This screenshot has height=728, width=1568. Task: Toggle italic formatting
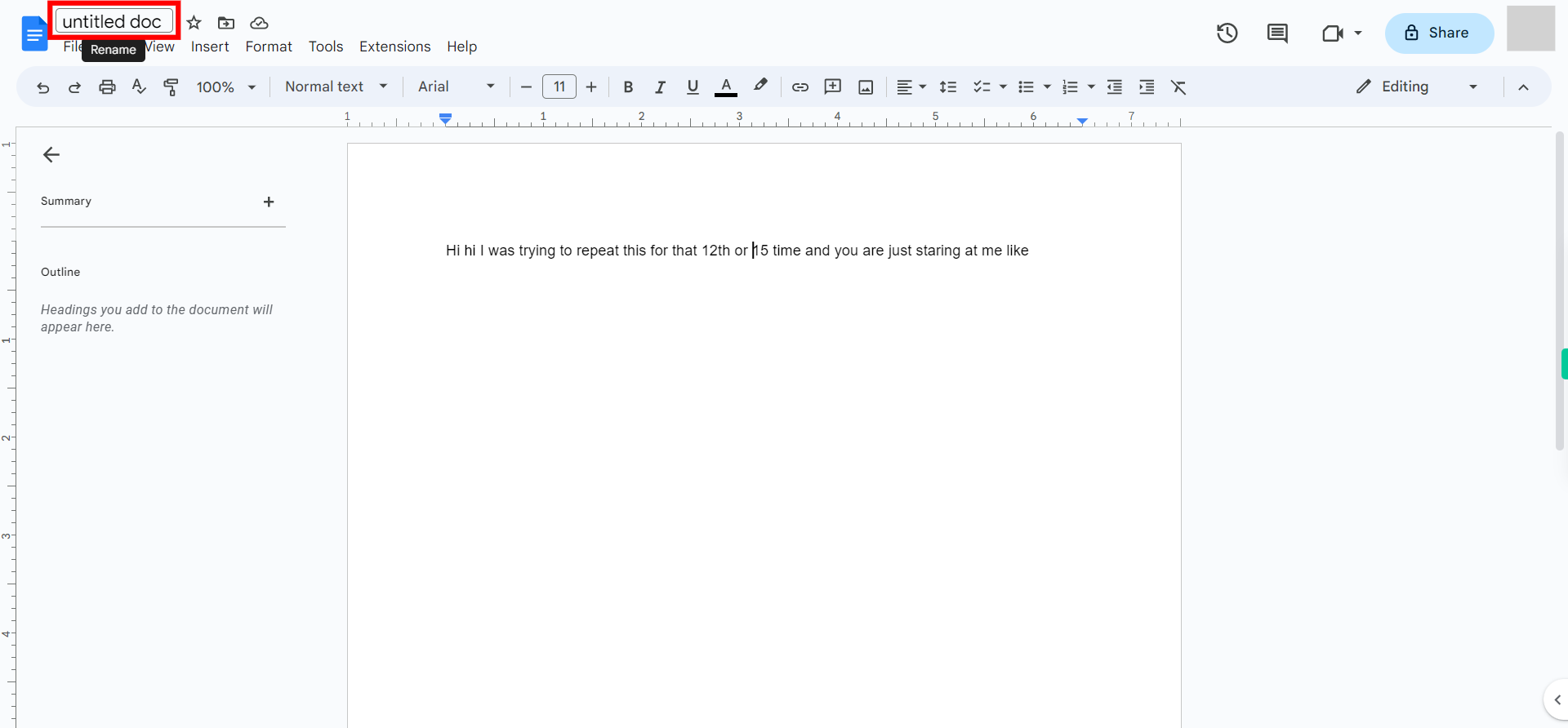pyautogui.click(x=660, y=87)
